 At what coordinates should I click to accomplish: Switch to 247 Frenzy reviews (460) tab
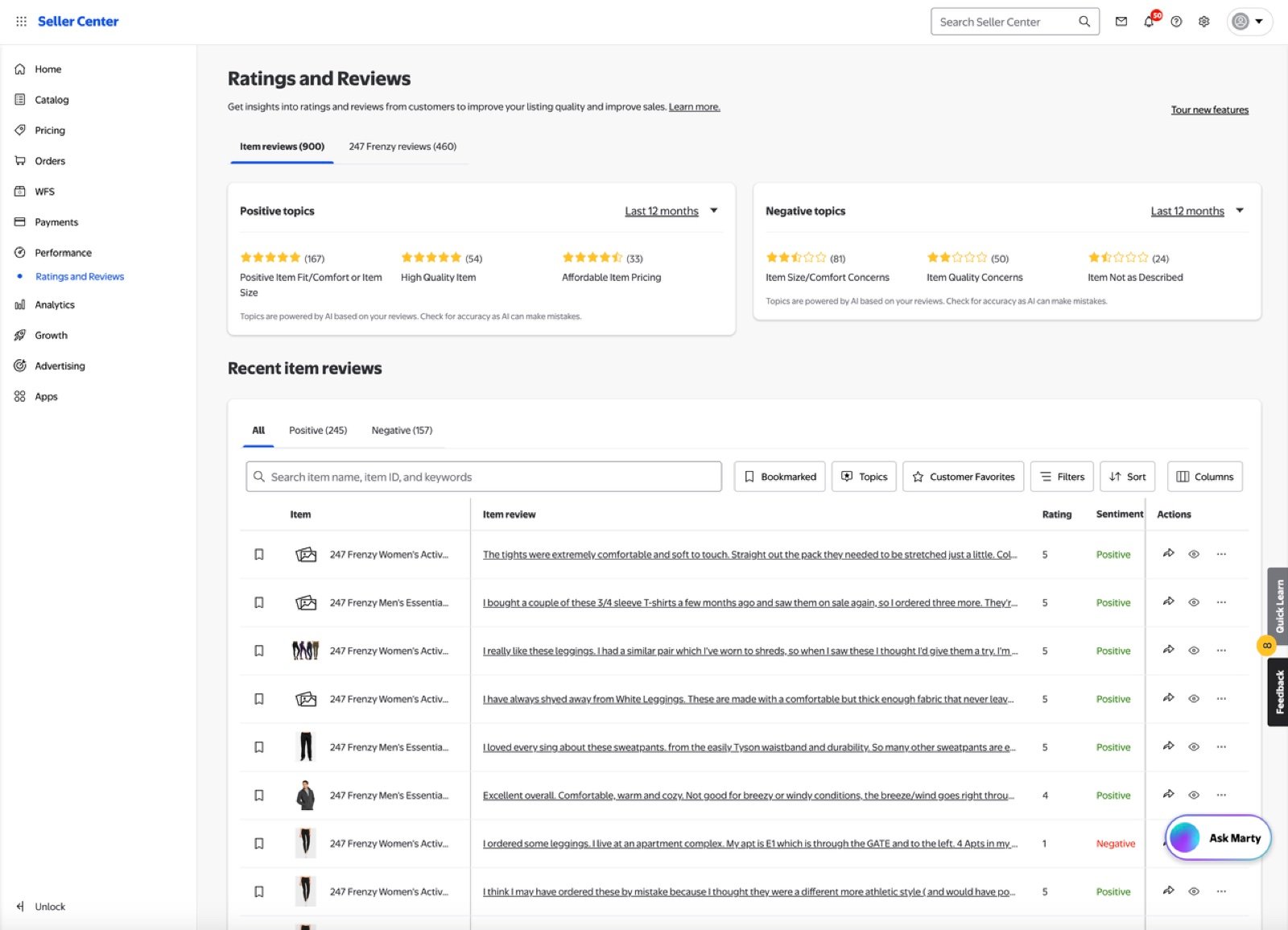click(x=402, y=147)
